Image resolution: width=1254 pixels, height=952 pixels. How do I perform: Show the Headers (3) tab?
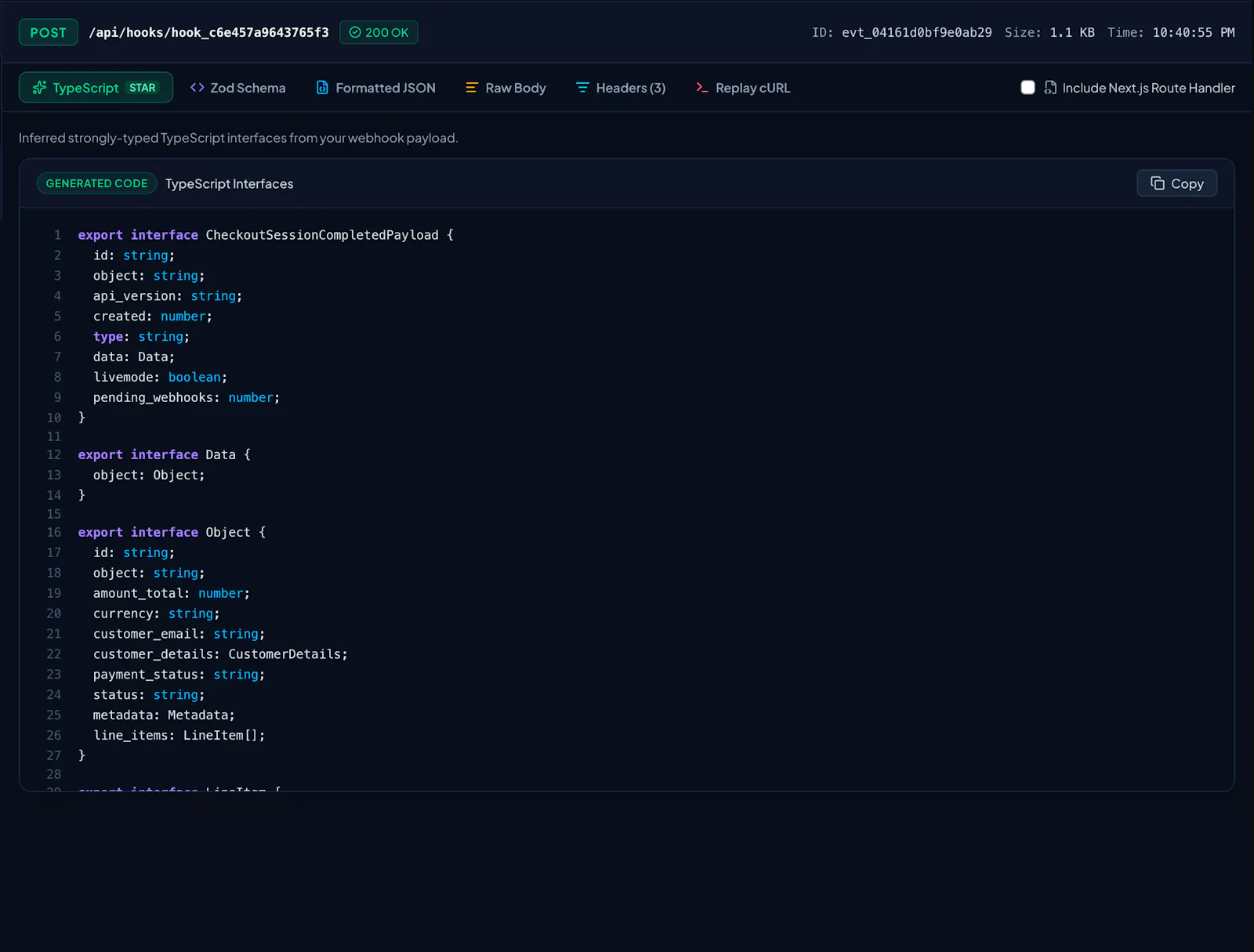tap(621, 88)
